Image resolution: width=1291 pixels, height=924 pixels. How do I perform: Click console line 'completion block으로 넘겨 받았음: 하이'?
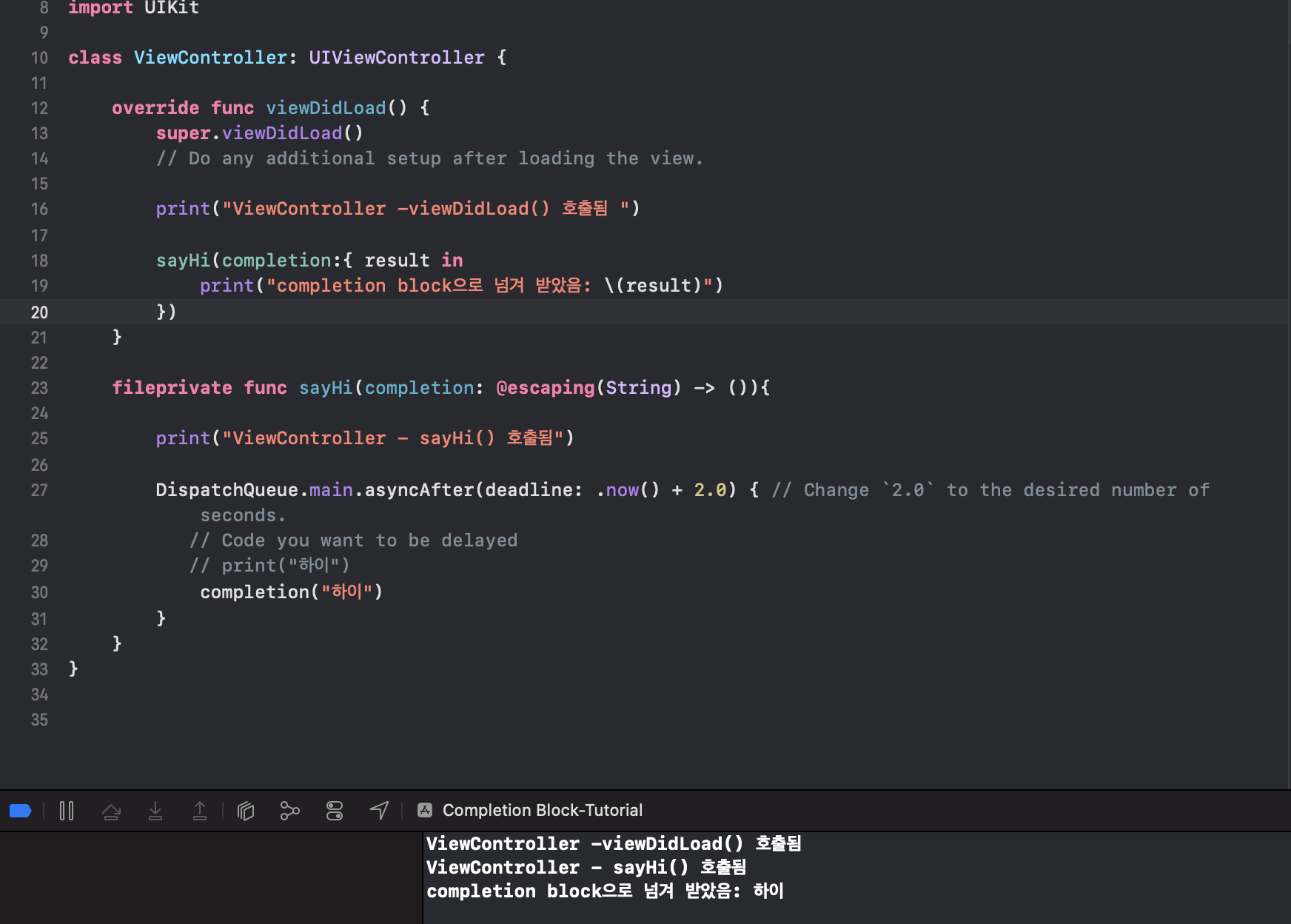pos(605,891)
